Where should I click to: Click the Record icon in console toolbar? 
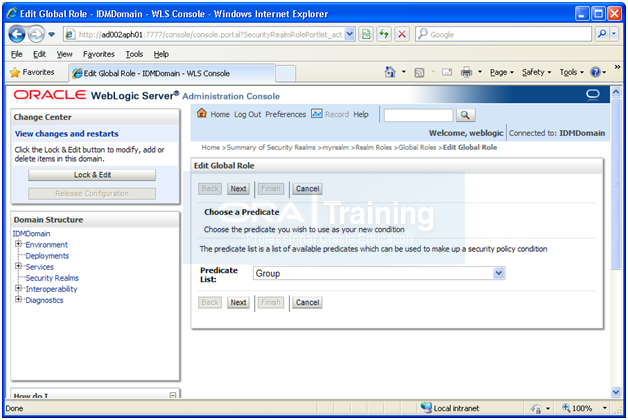click(316, 114)
